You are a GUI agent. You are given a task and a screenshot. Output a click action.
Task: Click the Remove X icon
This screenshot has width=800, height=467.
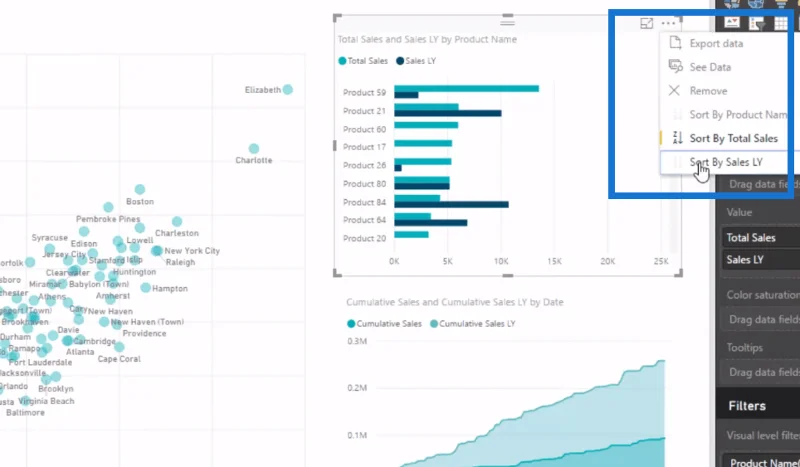coord(674,90)
